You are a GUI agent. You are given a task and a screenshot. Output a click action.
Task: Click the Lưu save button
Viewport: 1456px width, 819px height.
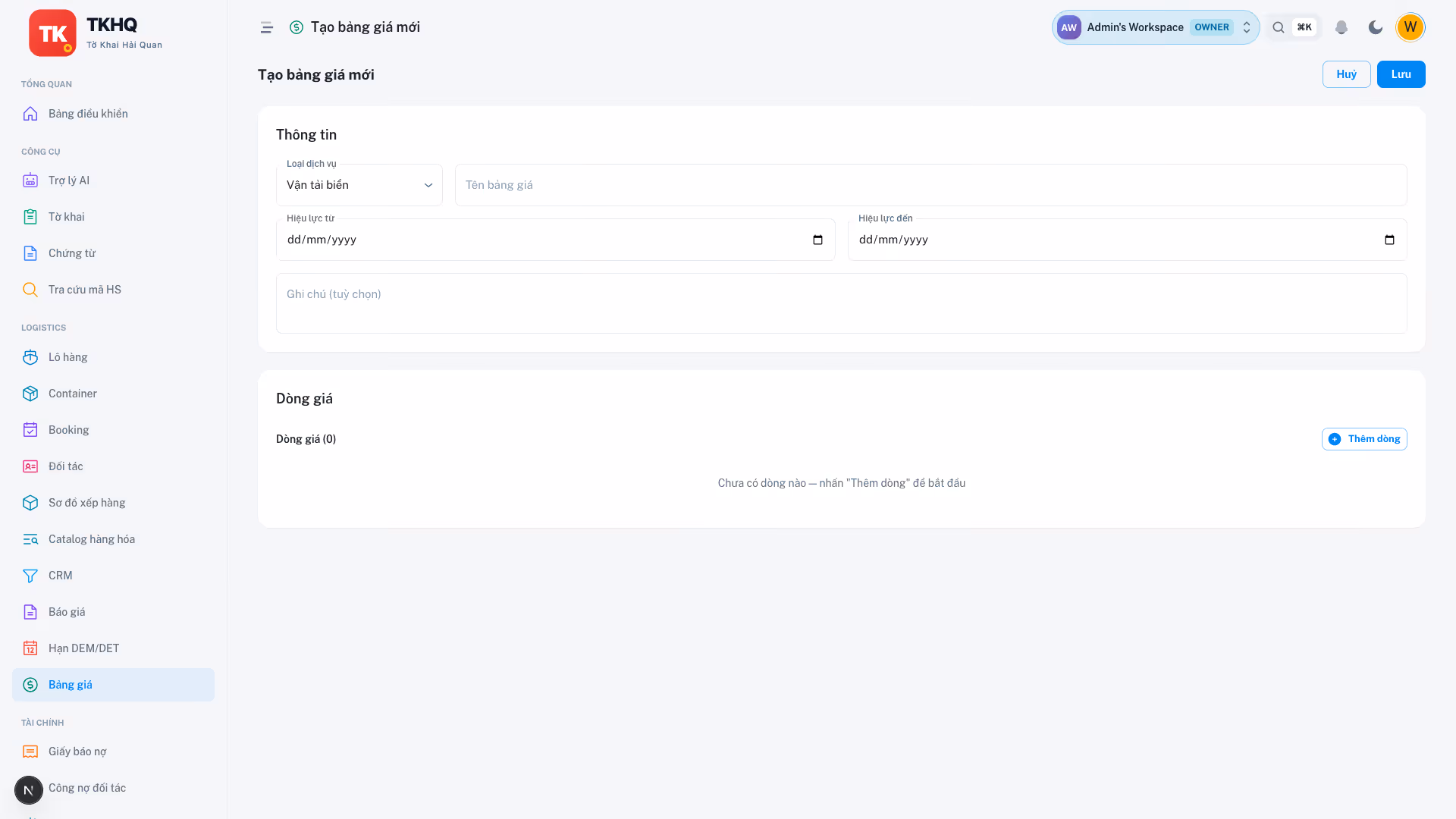coord(1401,74)
